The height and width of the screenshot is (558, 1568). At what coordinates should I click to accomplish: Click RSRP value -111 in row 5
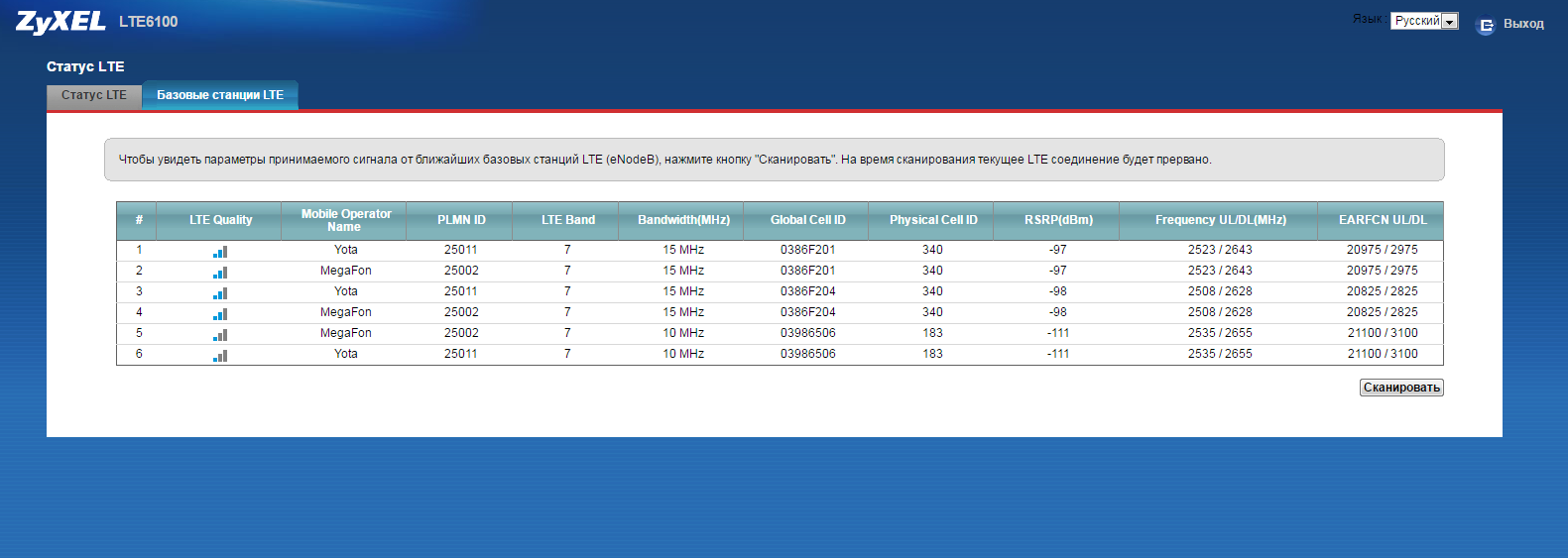(1058, 333)
